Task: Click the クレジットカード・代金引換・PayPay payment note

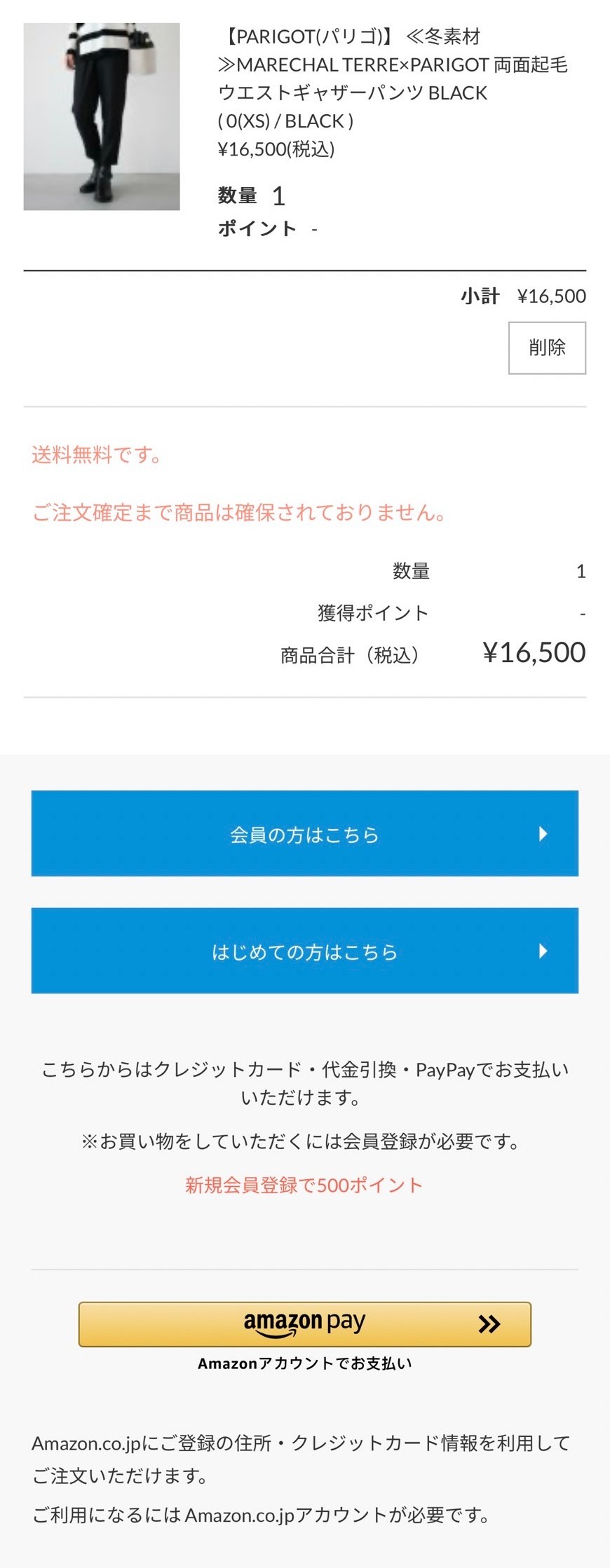Action: tap(304, 1082)
